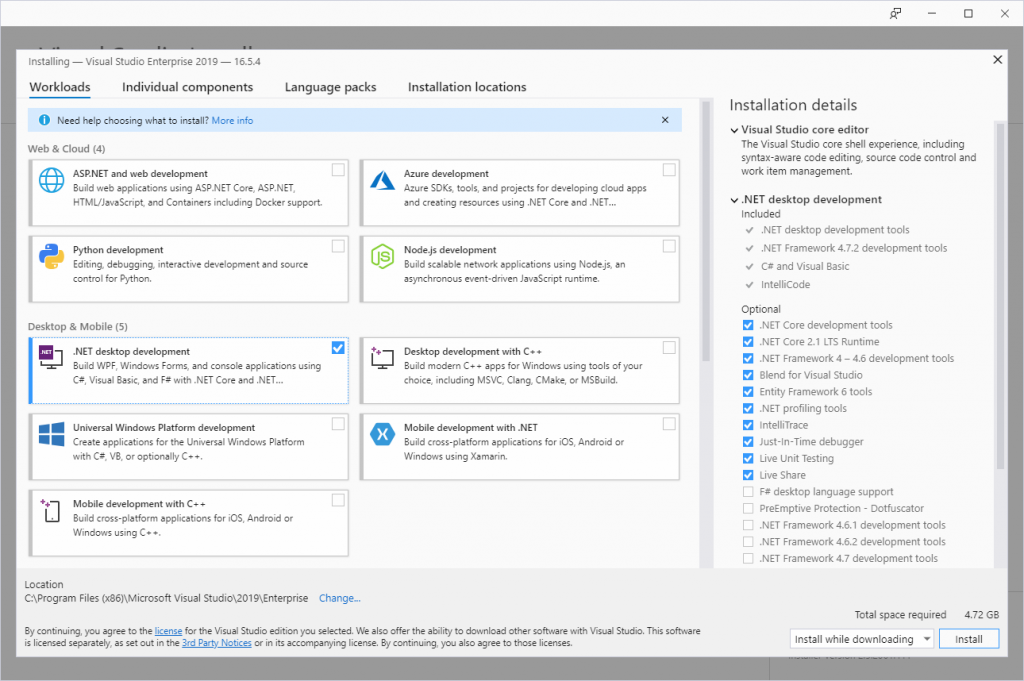Click the More info link
Image resolution: width=1024 pixels, height=681 pixels.
(232, 120)
